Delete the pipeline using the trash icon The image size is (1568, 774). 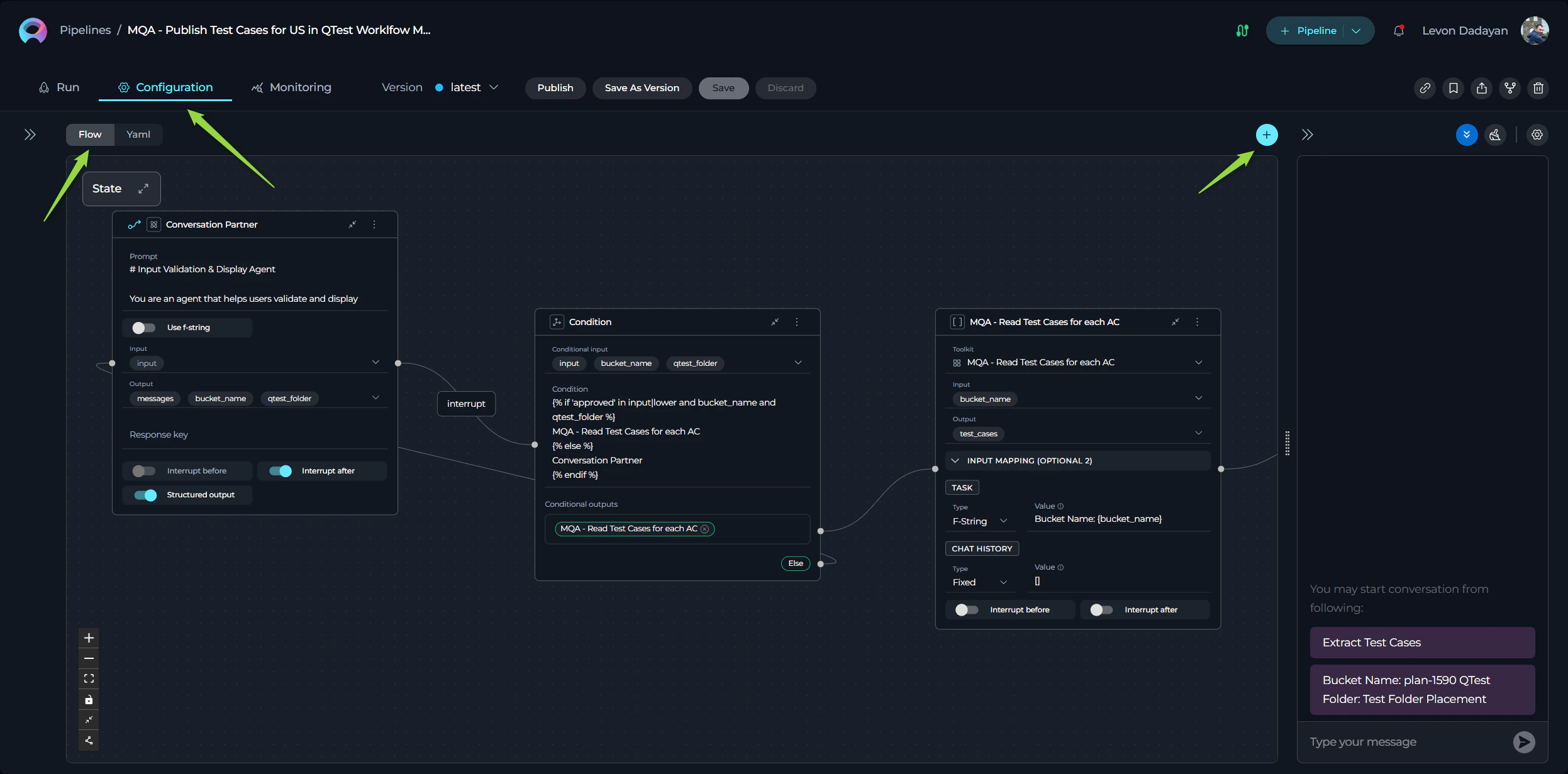click(1538, 88)
